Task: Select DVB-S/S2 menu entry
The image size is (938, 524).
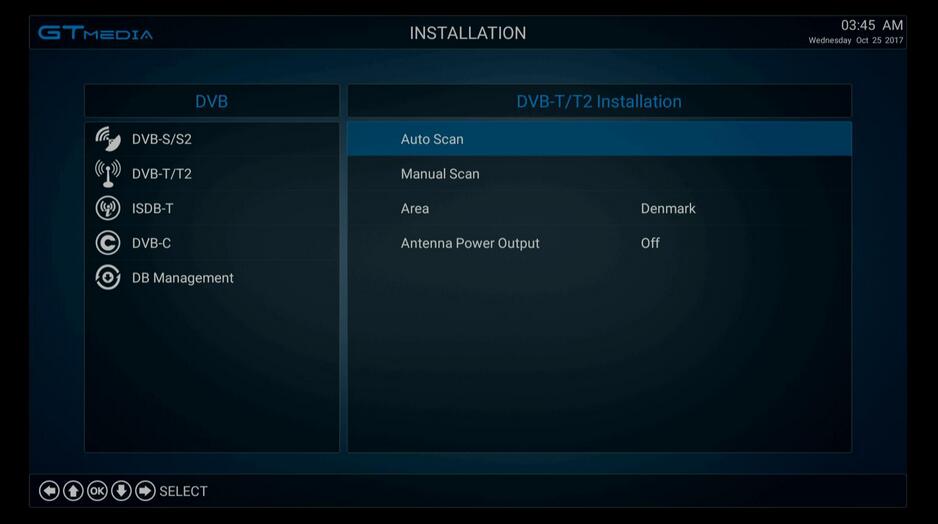Action: 212,139
